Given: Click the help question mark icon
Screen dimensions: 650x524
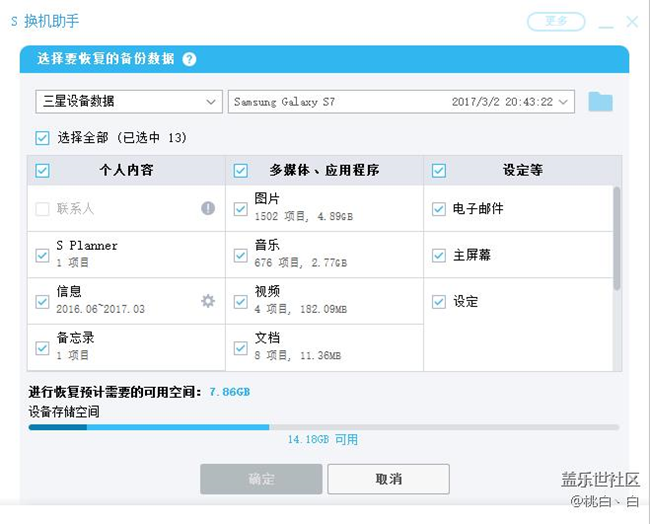Looking at the screenshot, I should coord(189,59).
